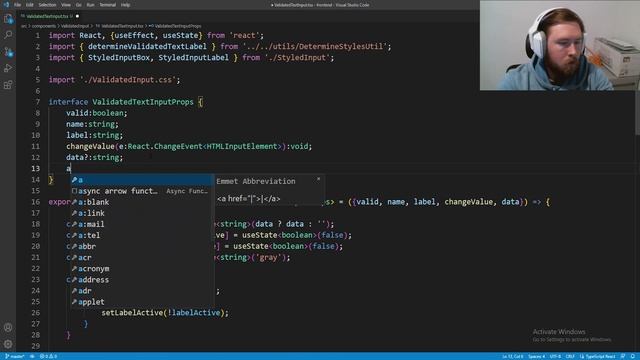This screenshot has width=640, height=360.
Task: Open the Terminal menu
Action: coord(108,5)
